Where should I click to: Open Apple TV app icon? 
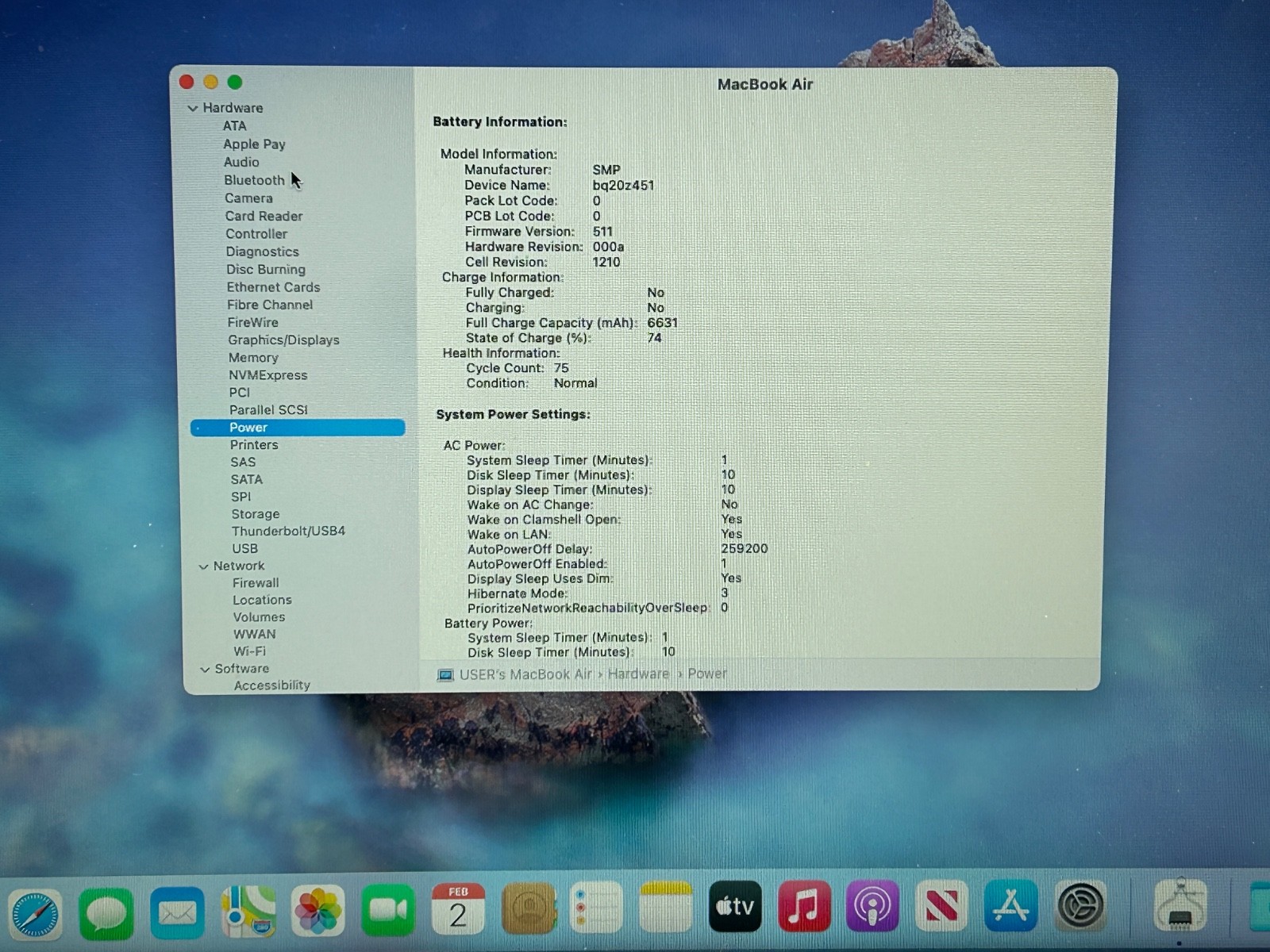(735, 906)
